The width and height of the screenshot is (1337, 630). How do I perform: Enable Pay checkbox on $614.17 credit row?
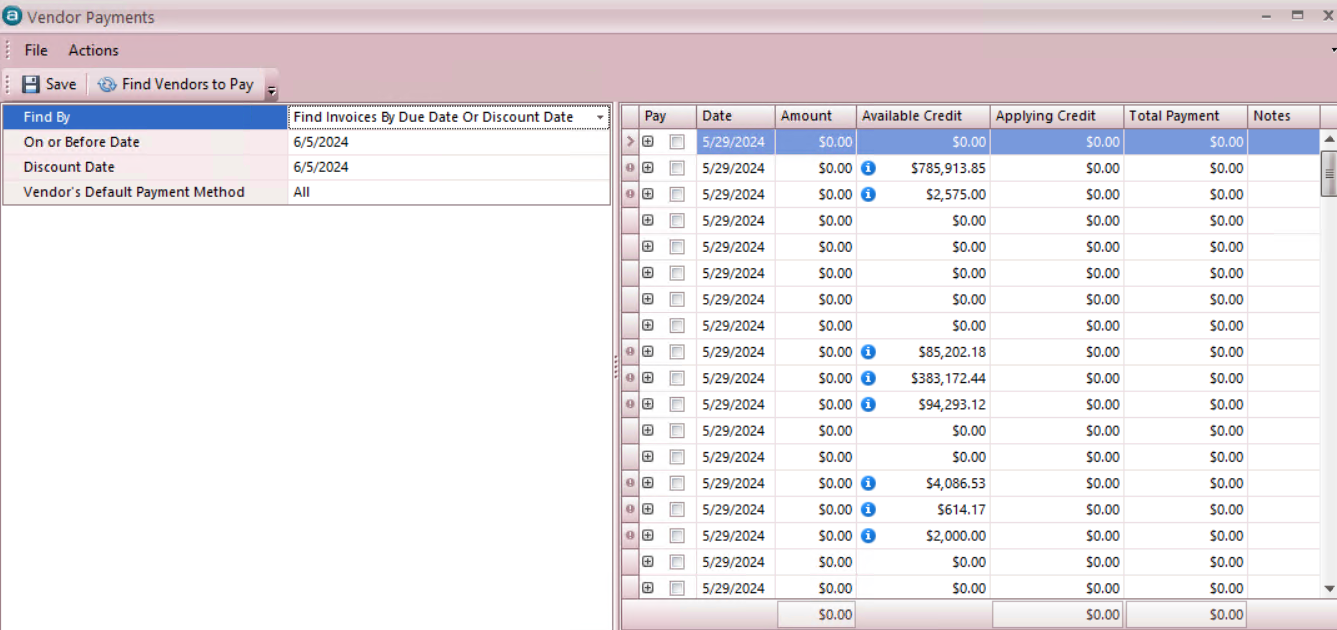[677, 509]
